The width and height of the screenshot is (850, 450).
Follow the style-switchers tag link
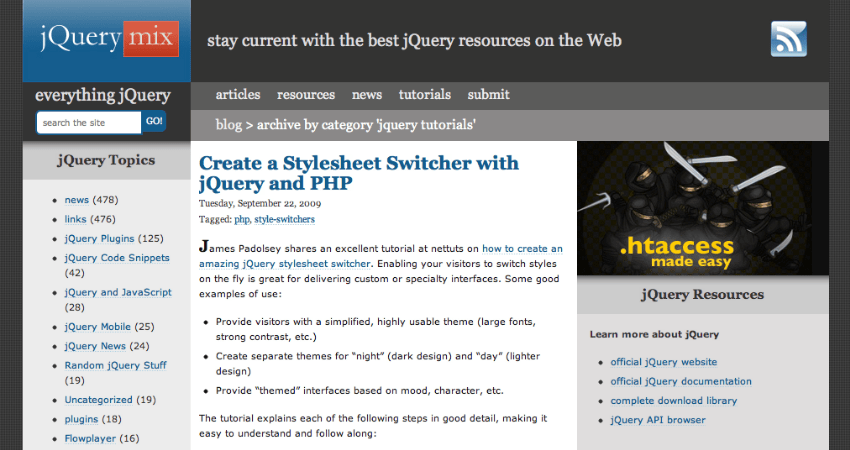285,220
